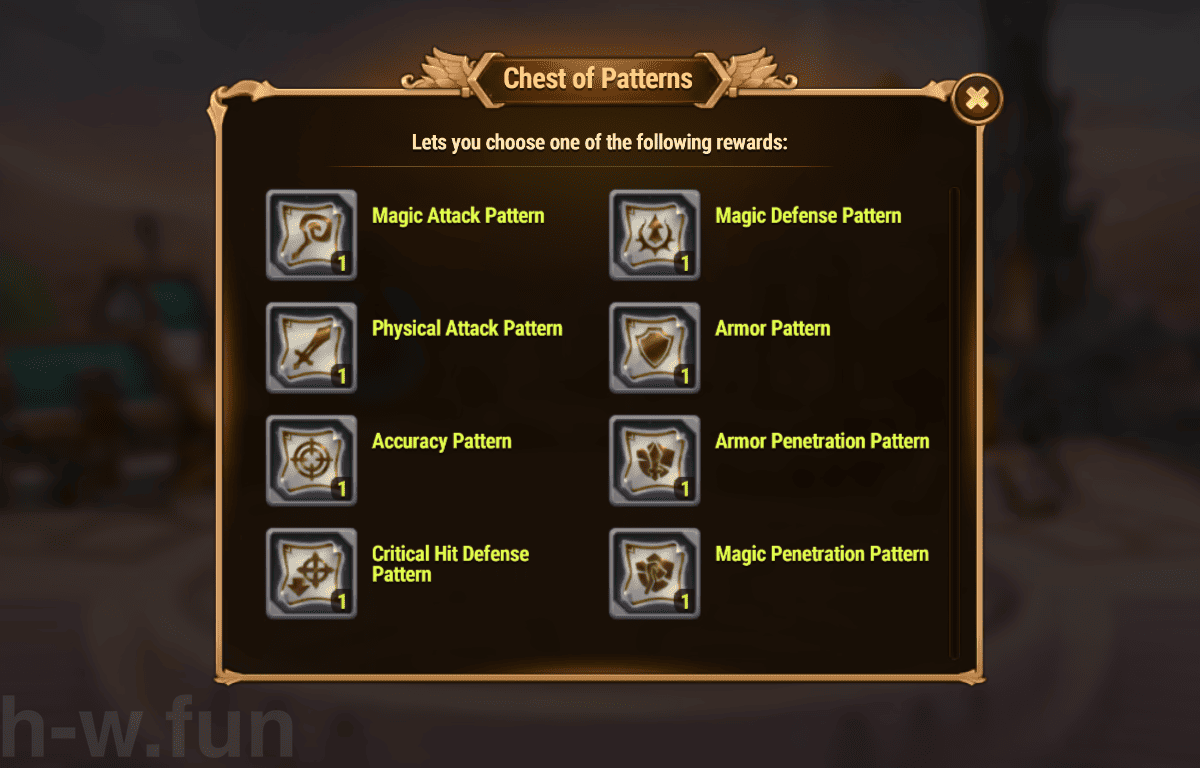Screen dimensions: 1200x768
Task: Select the Accuracy Pattern crosshair icon
Action: pyautogui.click(x=311, y=461)
